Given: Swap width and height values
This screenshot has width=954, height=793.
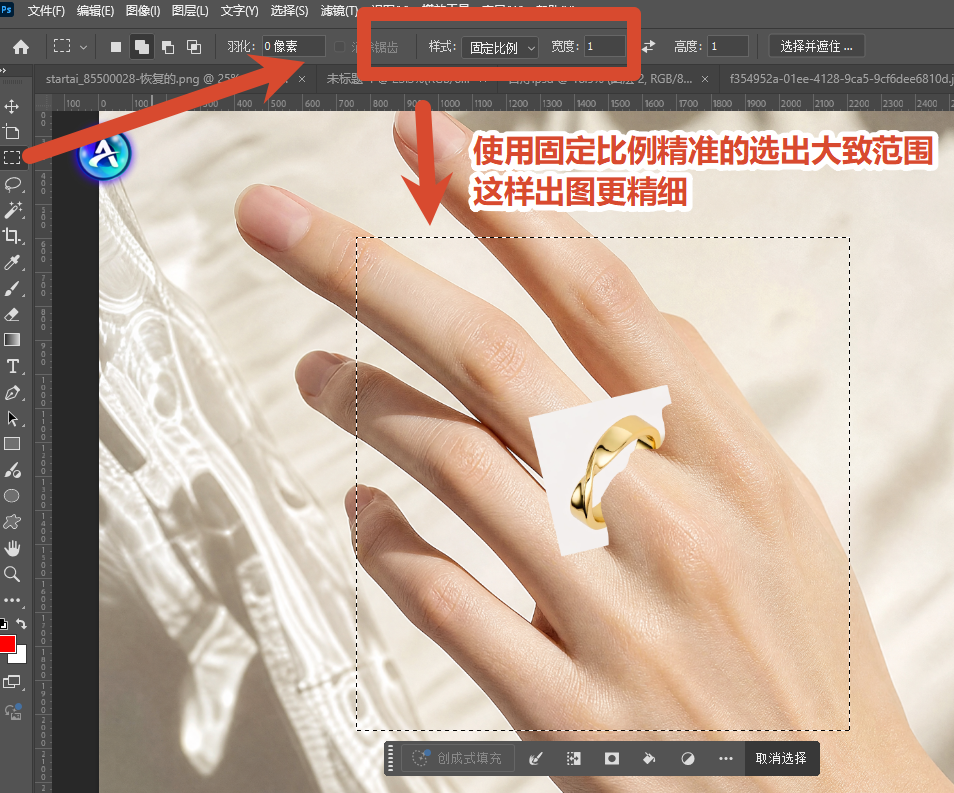Looking at the screenshot, I should click(649, 46).
